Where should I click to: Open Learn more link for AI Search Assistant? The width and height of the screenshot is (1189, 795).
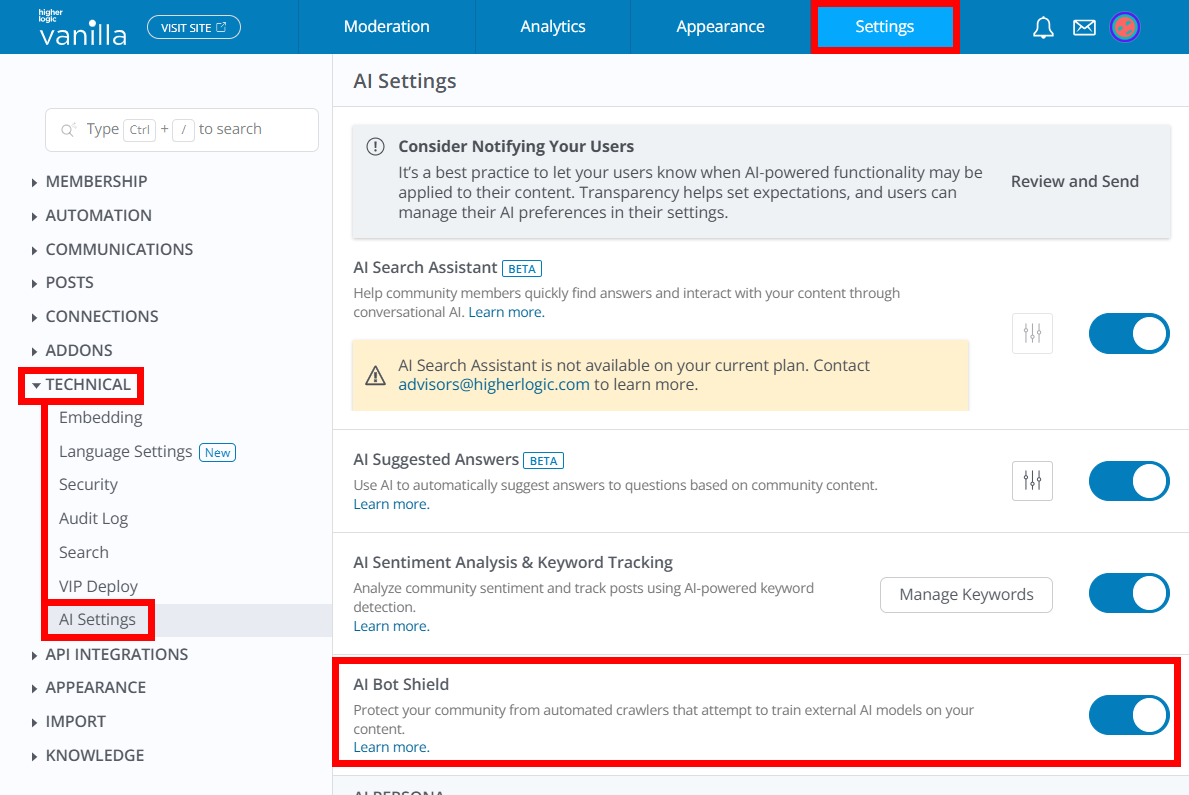(x=507, y=312)
